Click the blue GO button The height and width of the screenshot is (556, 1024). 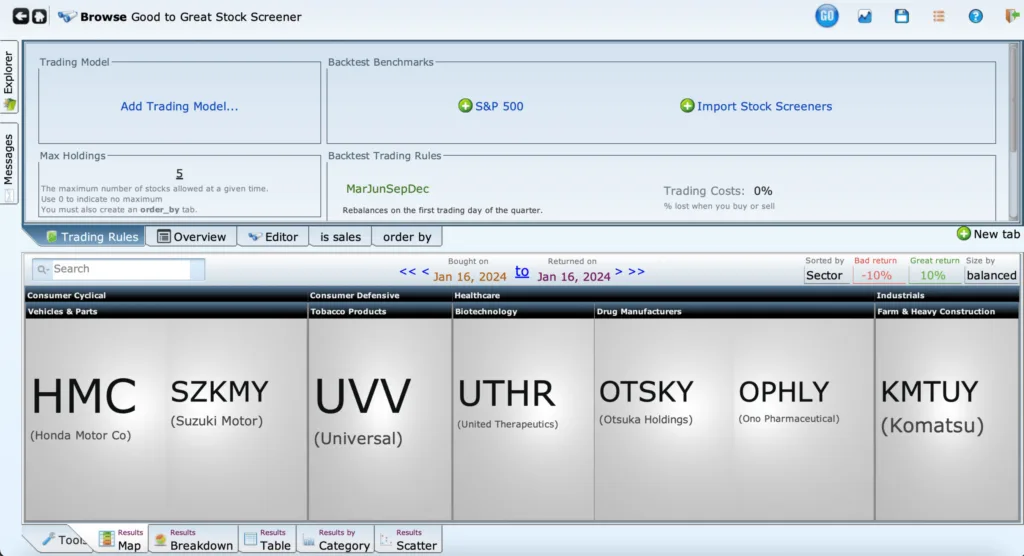tap(827, 16)
